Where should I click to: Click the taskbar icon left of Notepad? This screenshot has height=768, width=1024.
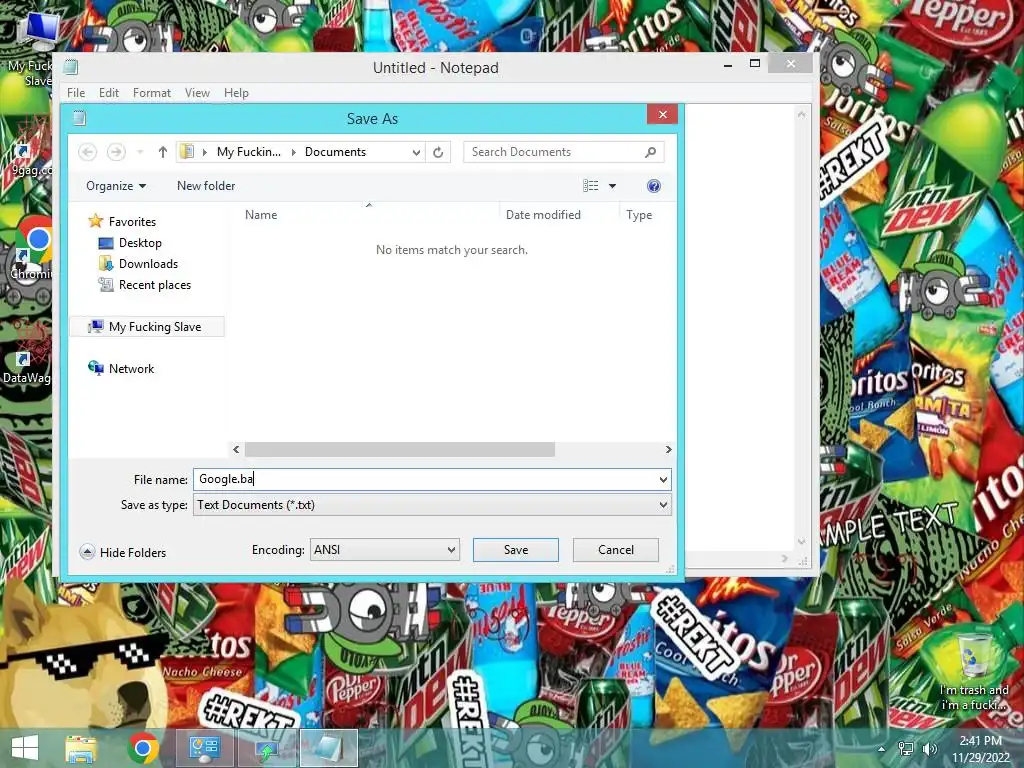pyautogui.click(x=266, y=748)
